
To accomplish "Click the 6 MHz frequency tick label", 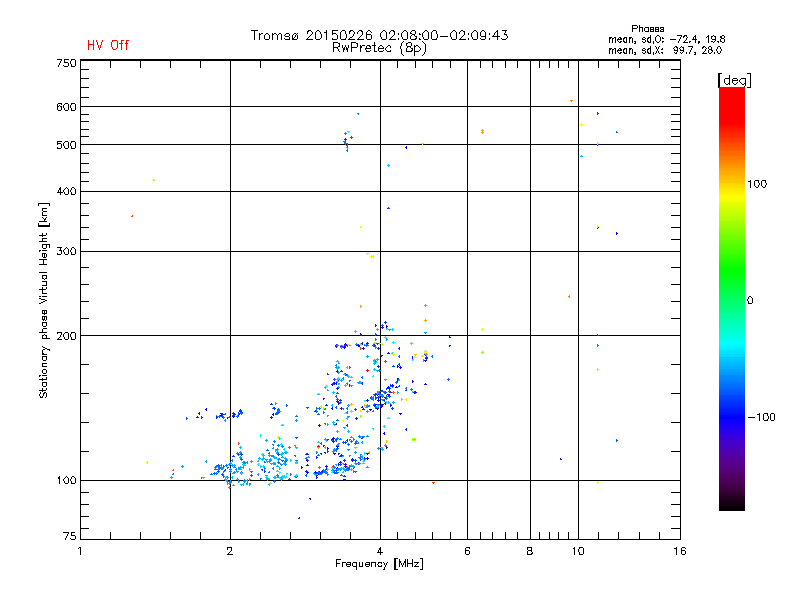I will tap(467, 551).
